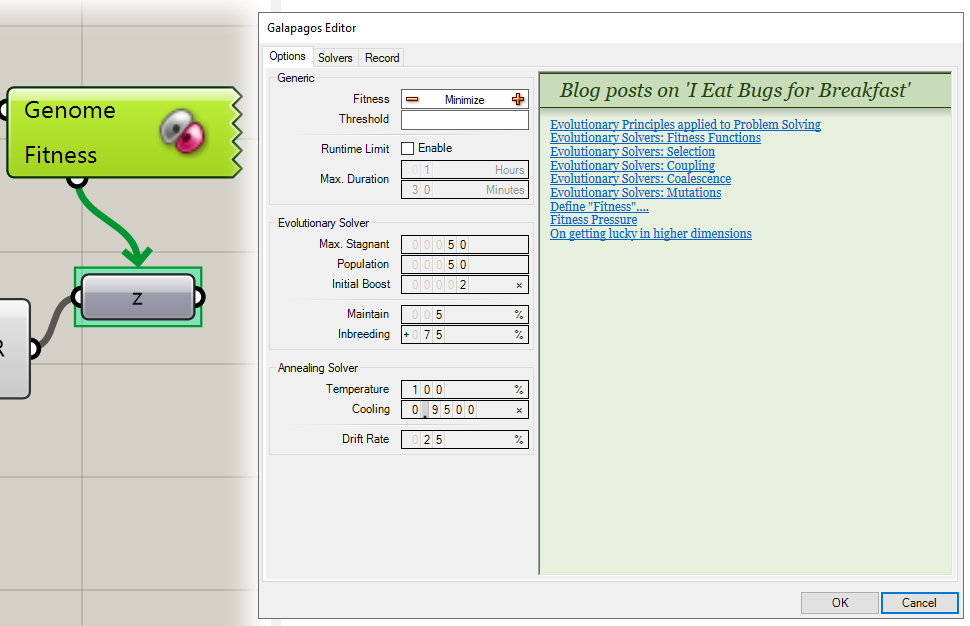Click the Max. Stagnant value field
Image resolution: width=970 pixels, height=626 pixels.
tap(464, 244)
